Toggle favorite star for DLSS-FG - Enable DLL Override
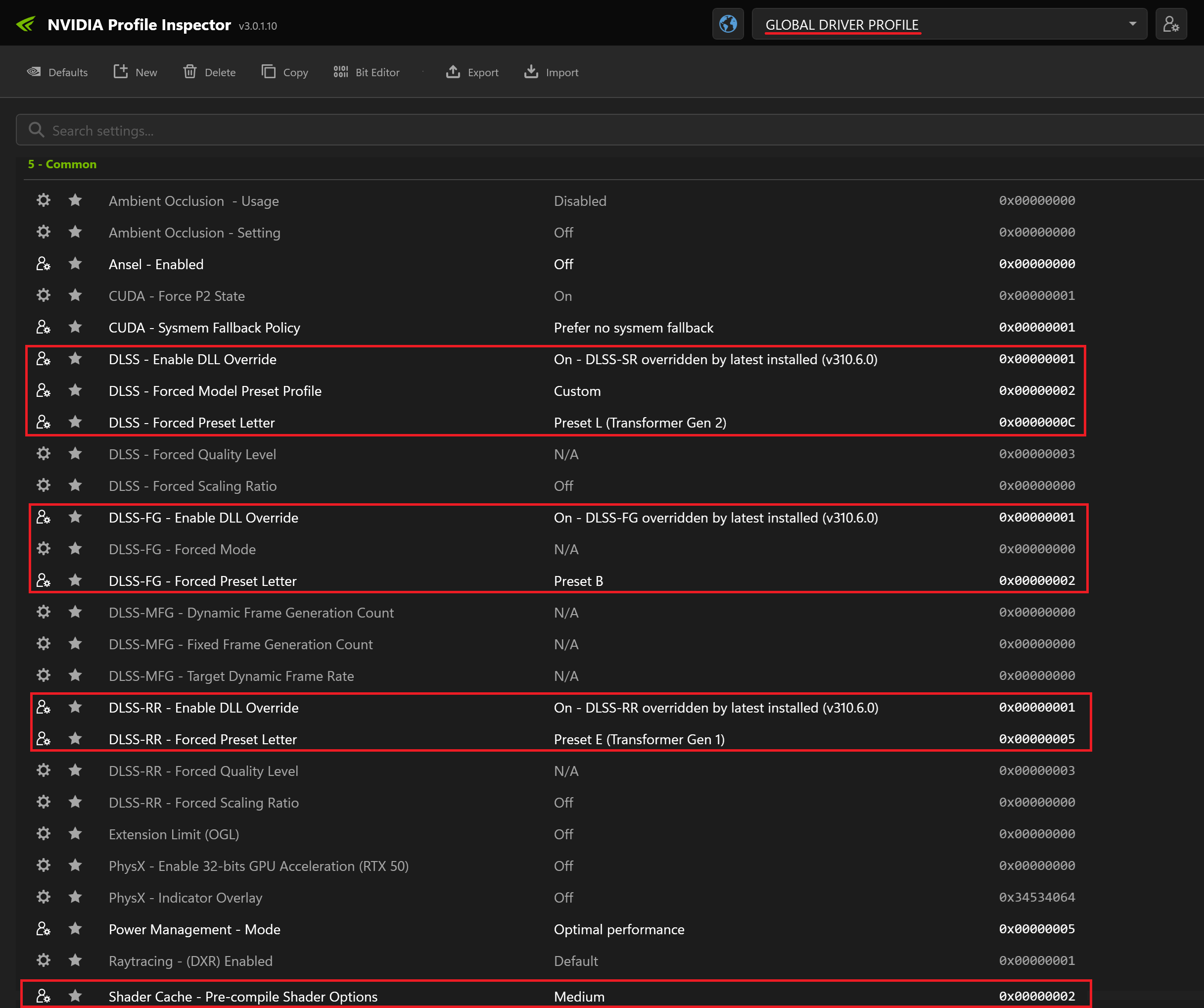1204x1008 pixels. pos(75,518)
